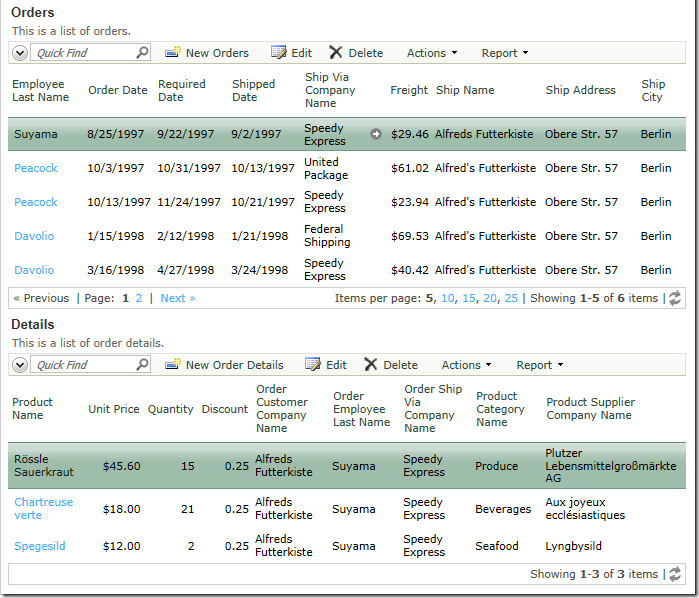Viewport: 699px width, 598px height.
Task: Click the arrow icon in the Suyama row
Action: [376, 134]
